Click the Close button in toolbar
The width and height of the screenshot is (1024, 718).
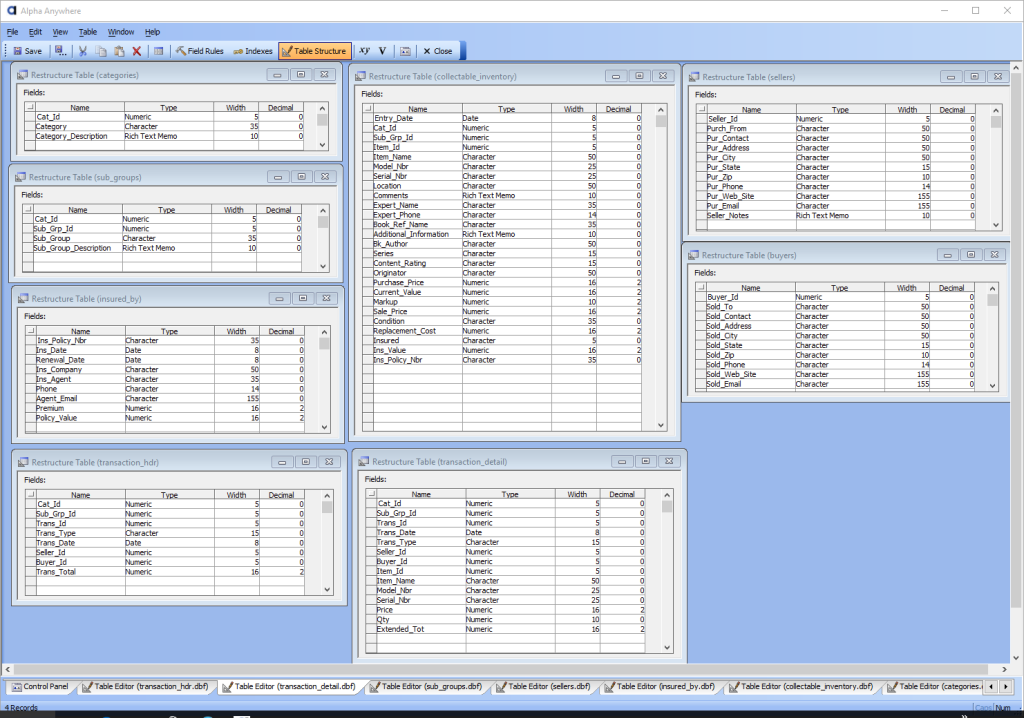pos(437,51)
